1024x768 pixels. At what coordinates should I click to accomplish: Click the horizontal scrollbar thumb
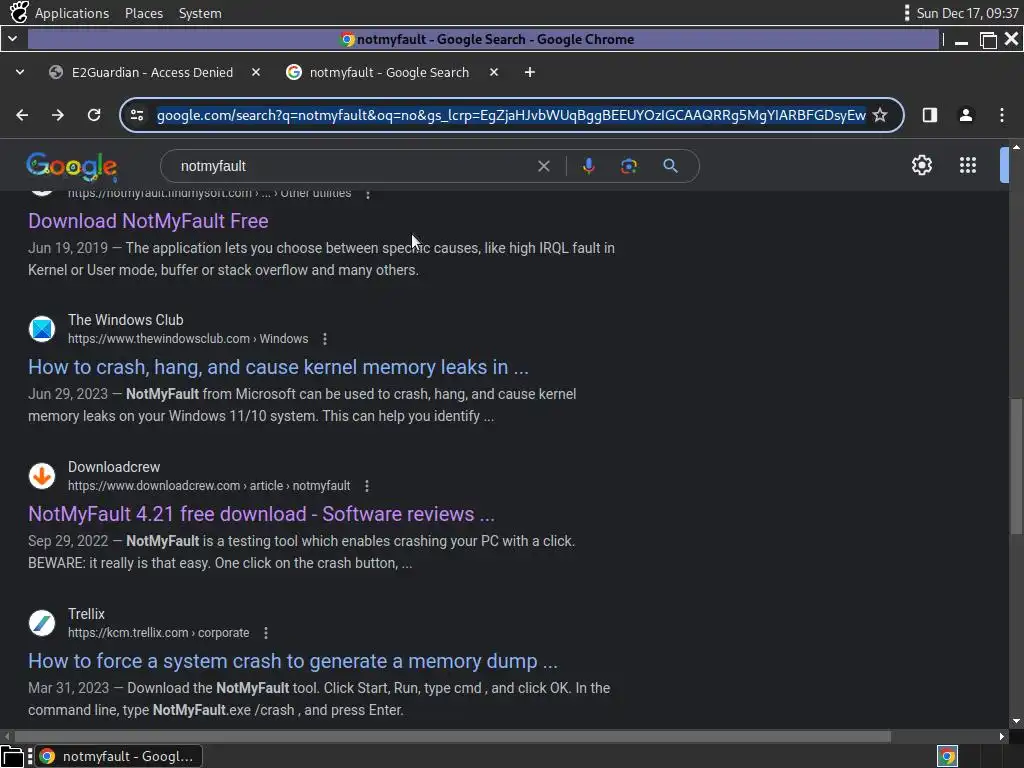click(452, 737)
